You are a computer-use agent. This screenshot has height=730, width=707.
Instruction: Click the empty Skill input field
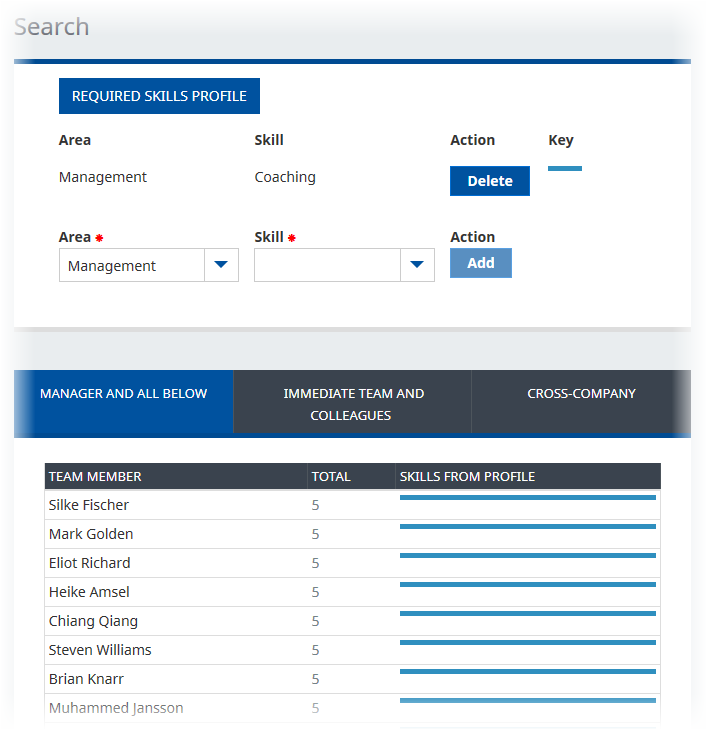pos(328,266)
